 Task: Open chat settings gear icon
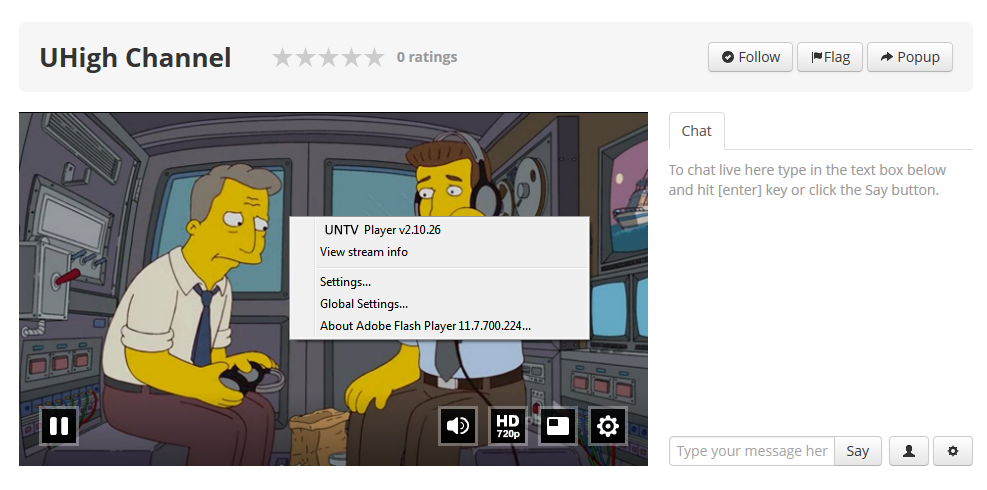click(x=952, y=451)
